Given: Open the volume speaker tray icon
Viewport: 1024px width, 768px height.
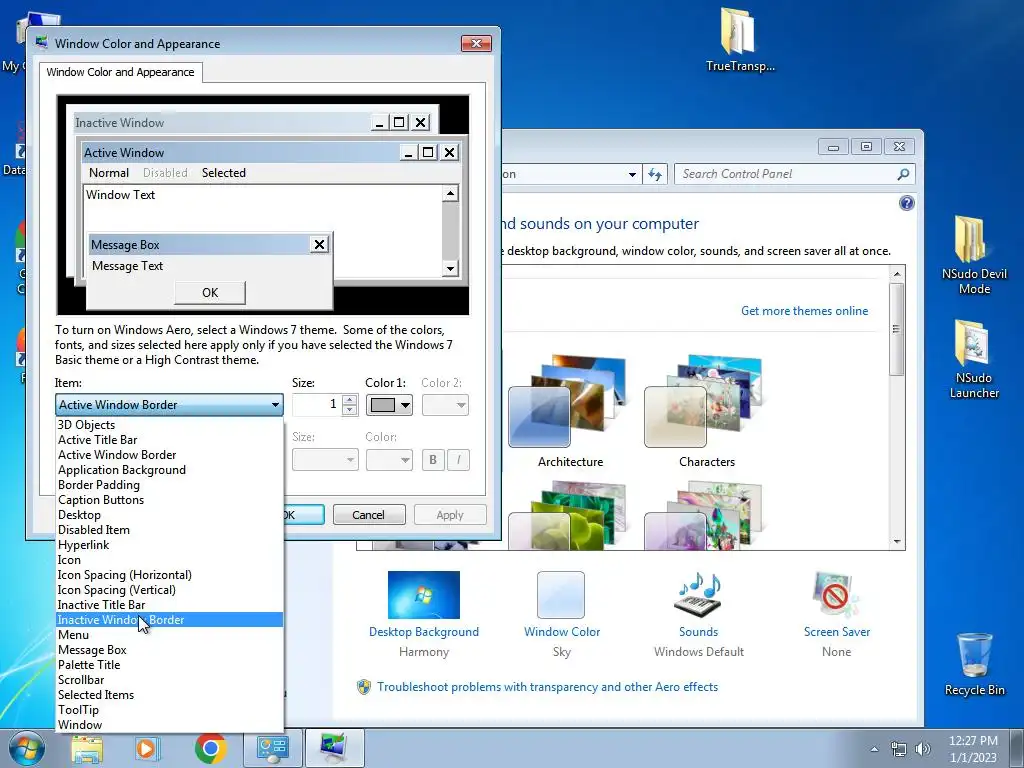Looking at the screenshot, I should tap(923, 749).
